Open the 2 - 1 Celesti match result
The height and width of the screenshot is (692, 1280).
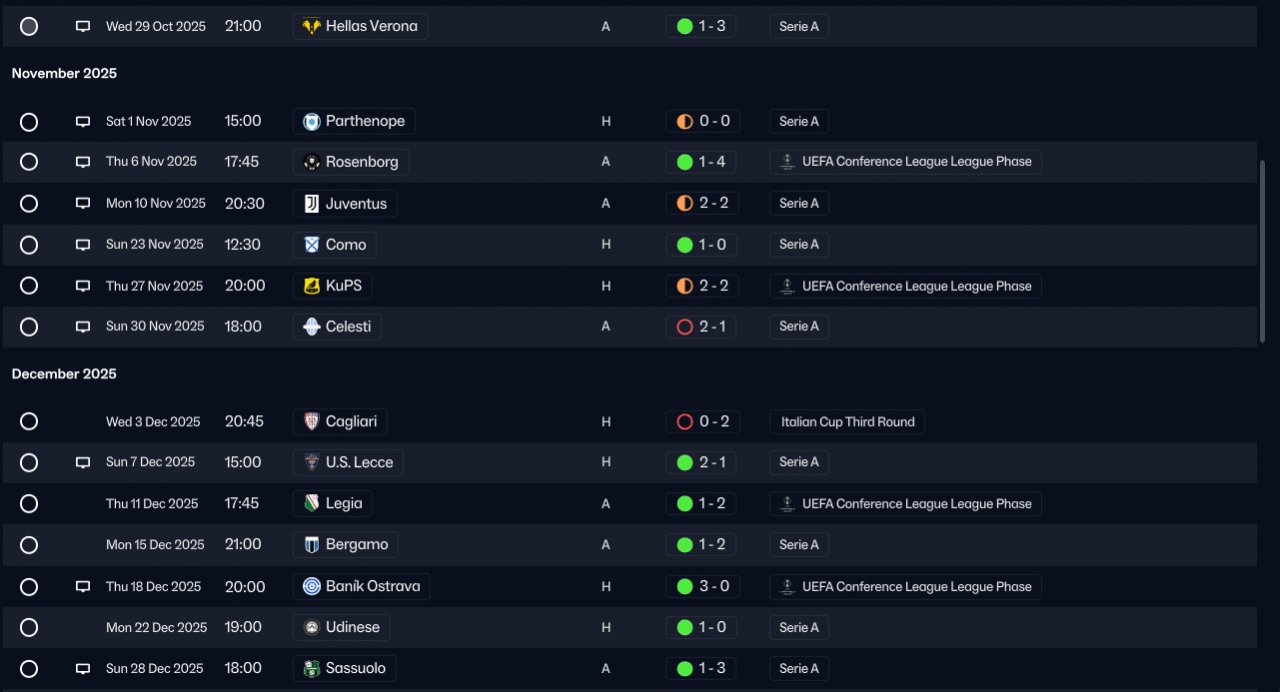(x=701, y=327)
